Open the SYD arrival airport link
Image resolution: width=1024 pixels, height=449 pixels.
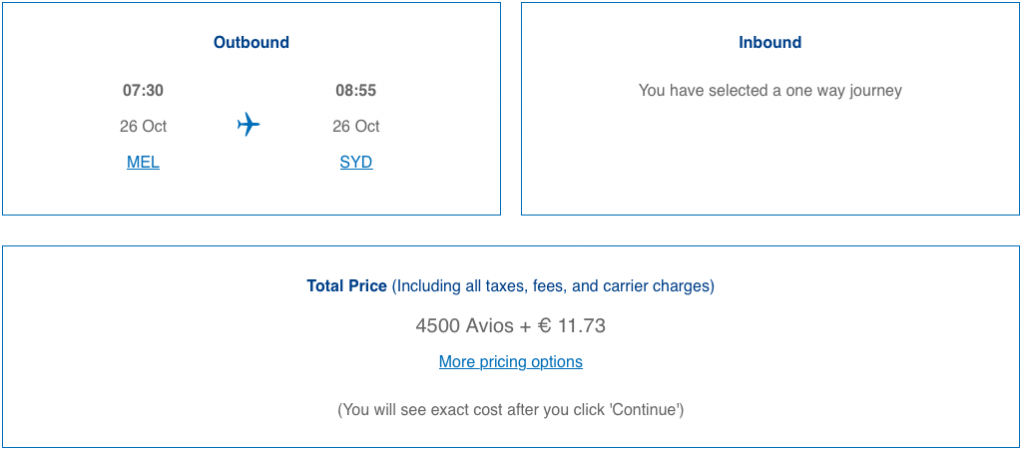tap(356, 162)
